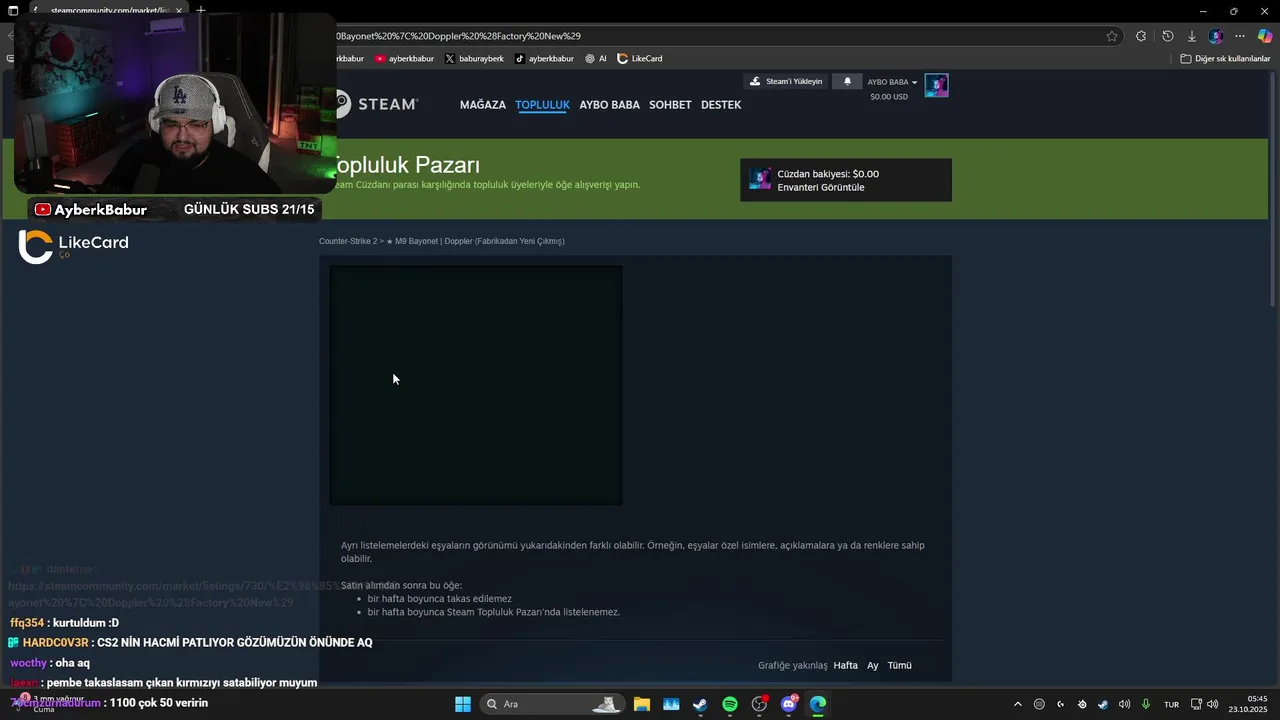
Task: Open ayberkbabur YouTube bookmark
Action: click(x=404, y=59)
